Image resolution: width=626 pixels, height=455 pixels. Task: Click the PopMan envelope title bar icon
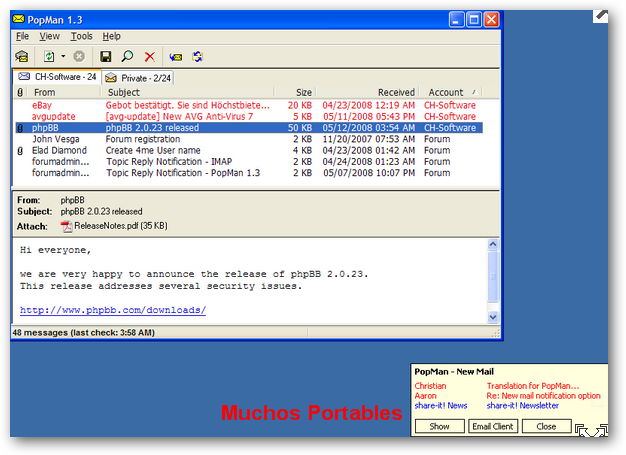pyautogui.click(x=18, y=19)
